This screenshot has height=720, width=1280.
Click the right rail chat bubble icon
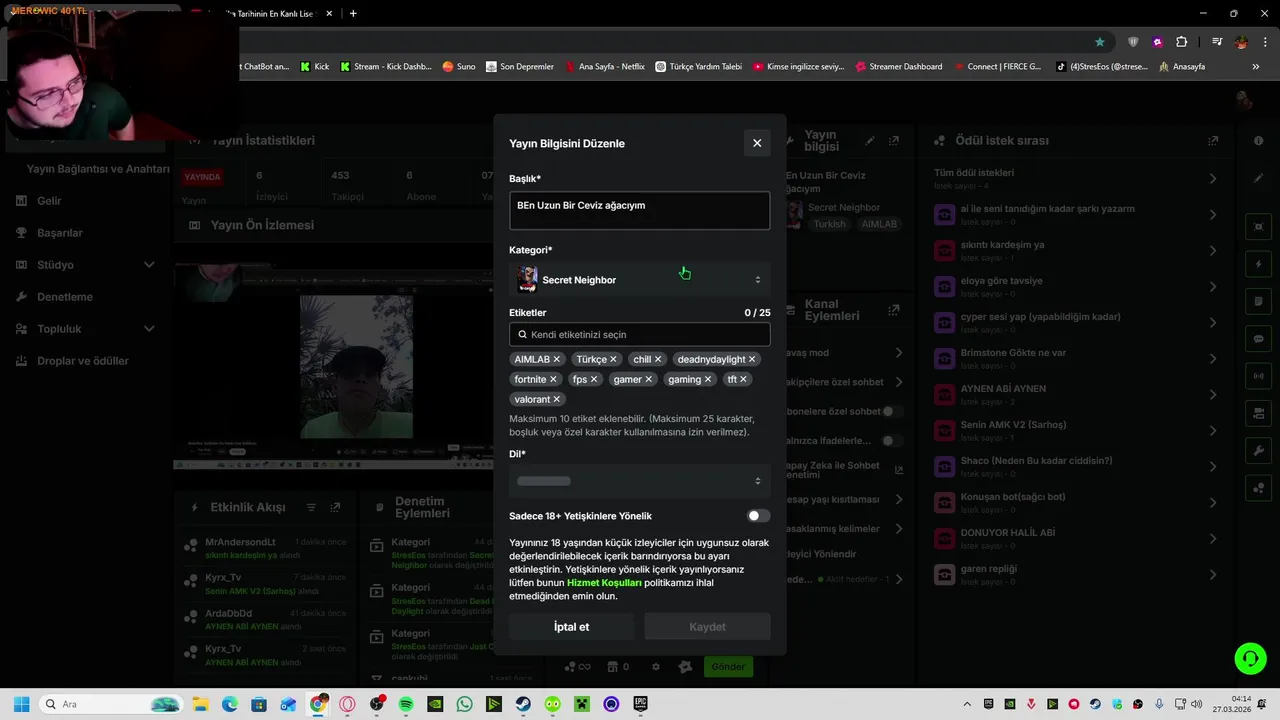pyautogui.click(x=1259, y=339)
